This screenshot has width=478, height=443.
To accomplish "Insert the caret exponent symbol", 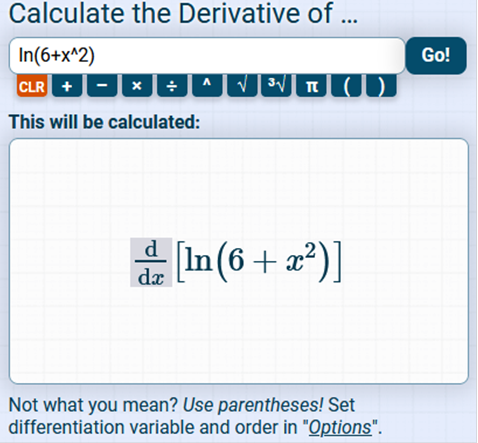I will click(207, 86).
